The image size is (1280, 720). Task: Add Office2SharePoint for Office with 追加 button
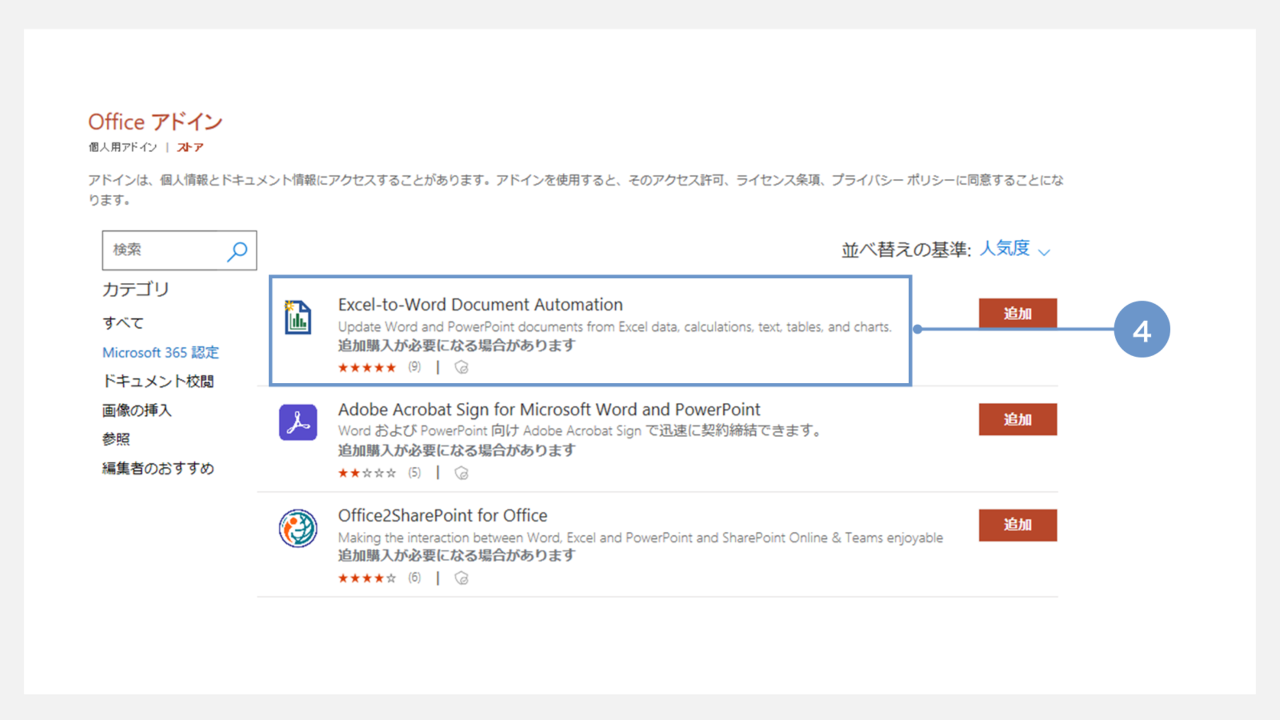[1018, 524]
